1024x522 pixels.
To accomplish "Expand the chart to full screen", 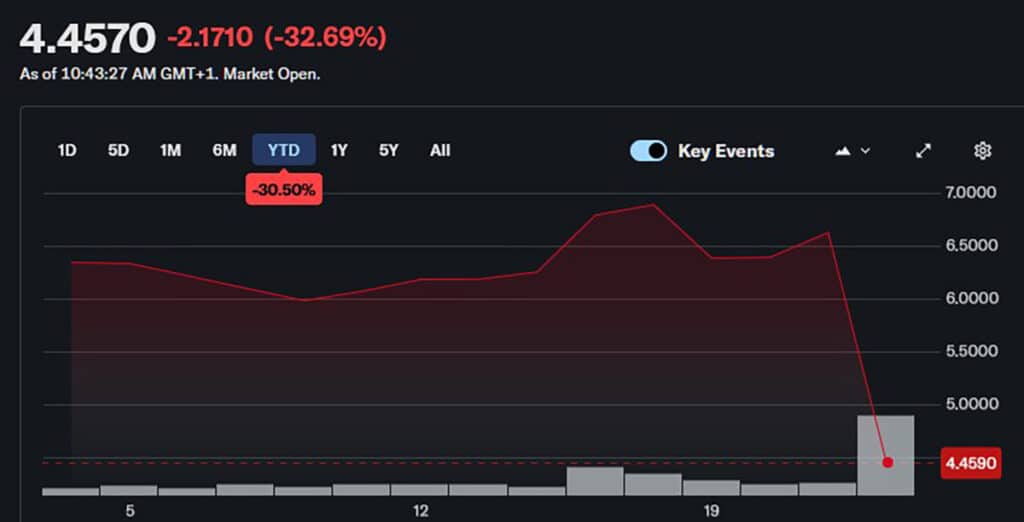I will pyautogui.click(x=922, y=151).
